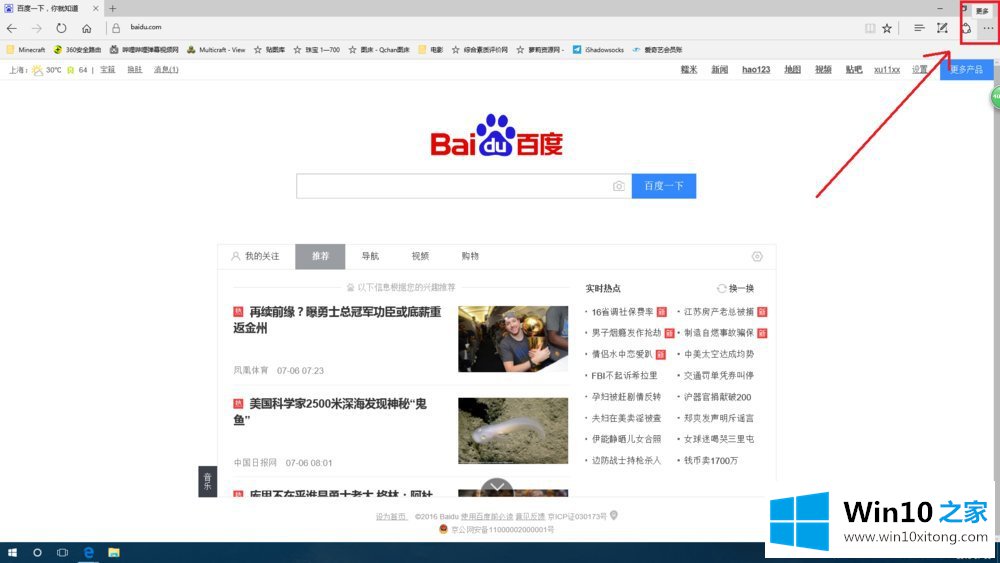
Task: Open the xu11xx account link
Action: point(886,69)
